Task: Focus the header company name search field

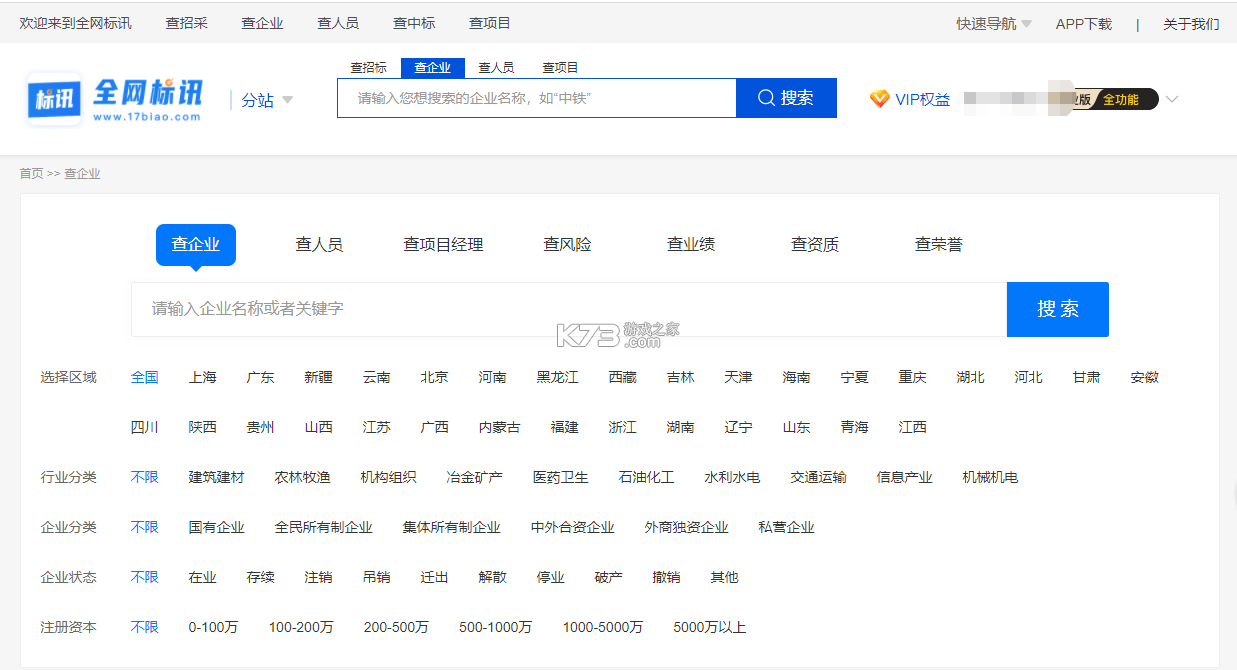Action: [537, 98]
